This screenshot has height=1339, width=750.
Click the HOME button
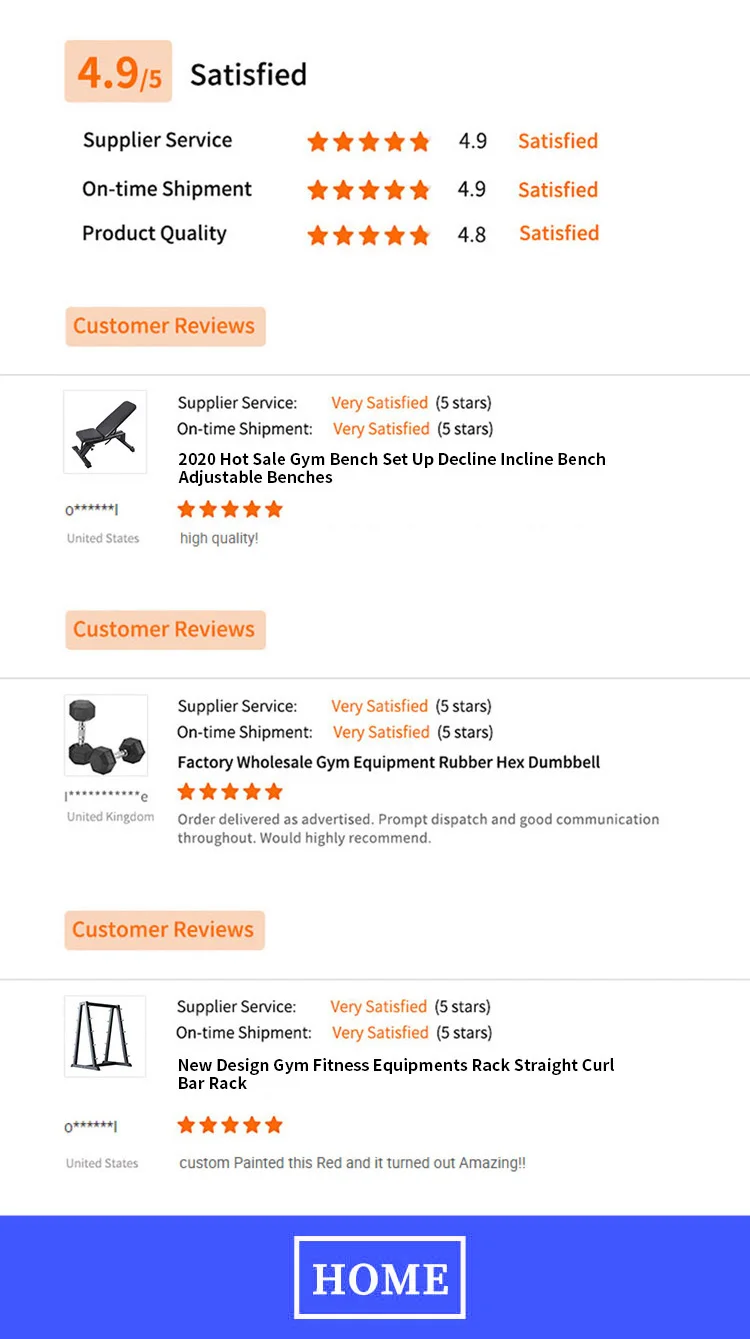click(379, 1277)
